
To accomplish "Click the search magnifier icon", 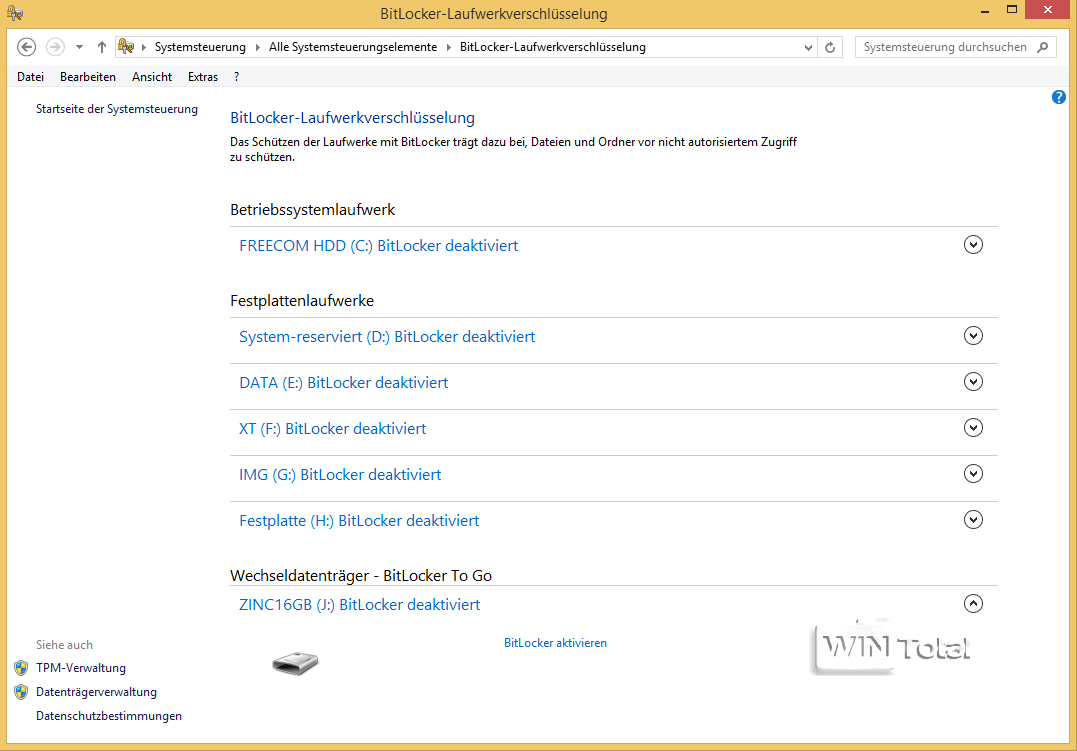I will point(1043,47).
